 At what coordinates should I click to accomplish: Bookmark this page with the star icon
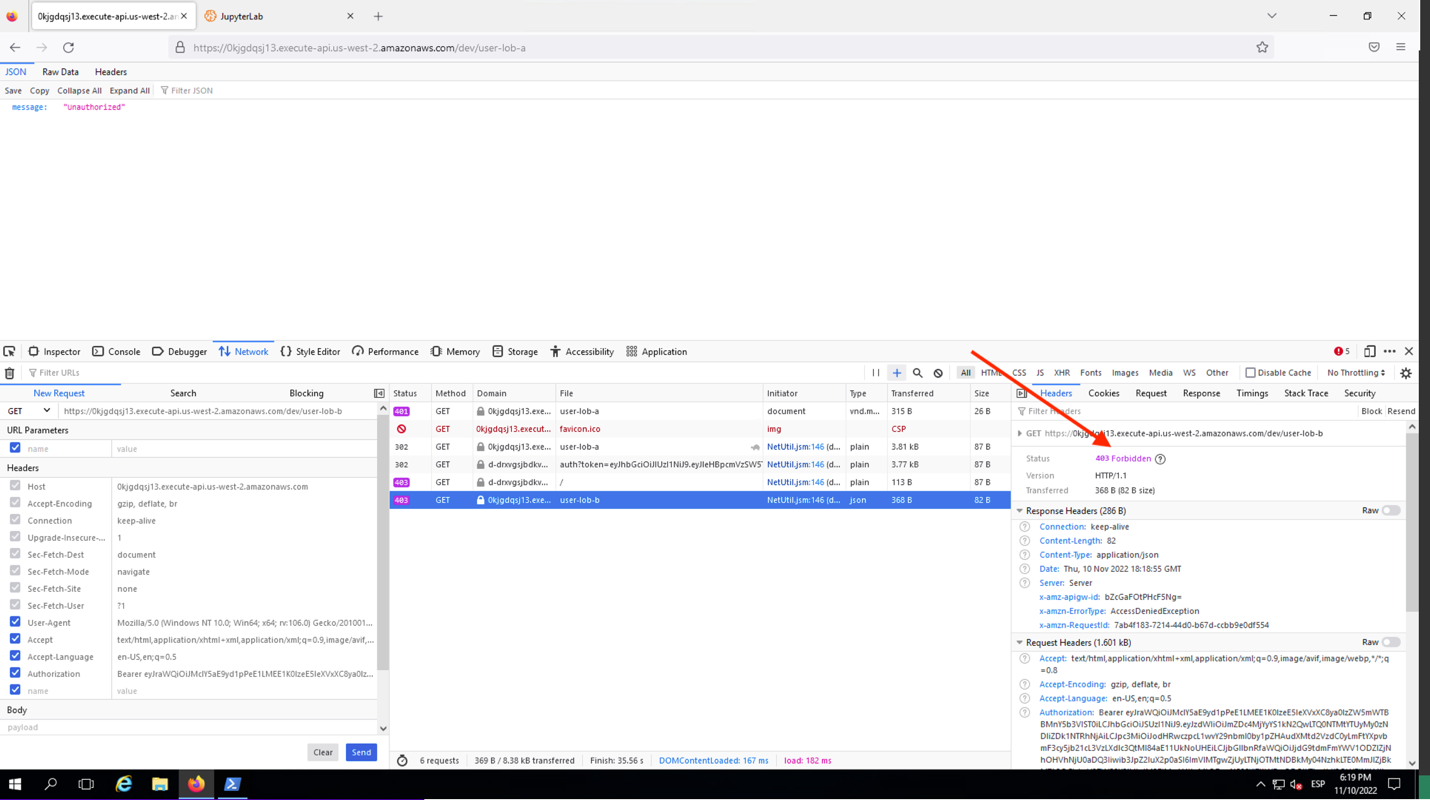pos(1262,48)
